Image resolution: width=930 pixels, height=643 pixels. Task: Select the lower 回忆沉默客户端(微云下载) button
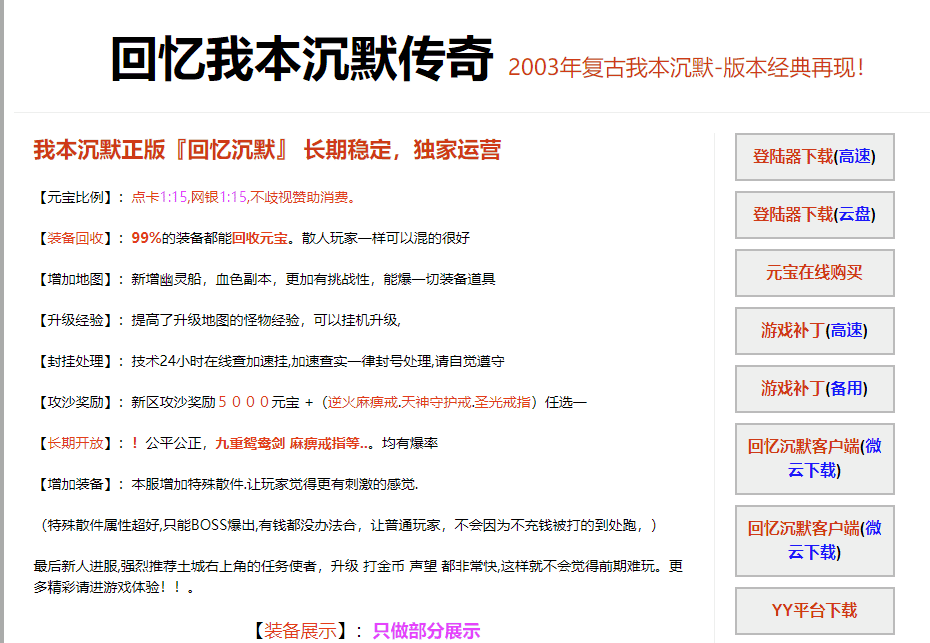(x=814, y=540)
